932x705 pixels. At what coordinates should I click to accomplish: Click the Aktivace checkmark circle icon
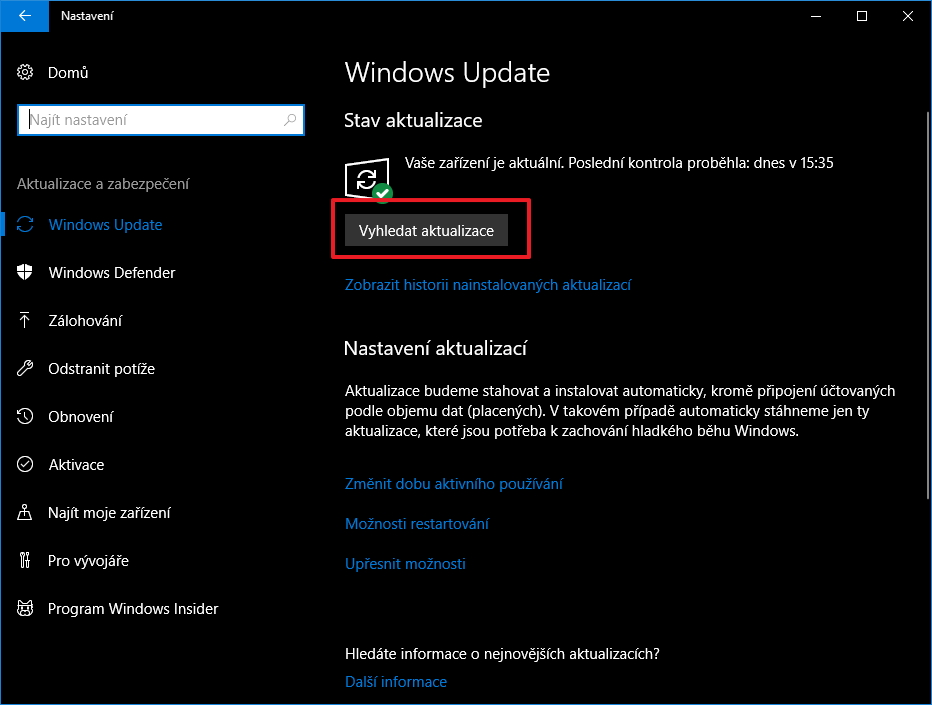(25, 464)
